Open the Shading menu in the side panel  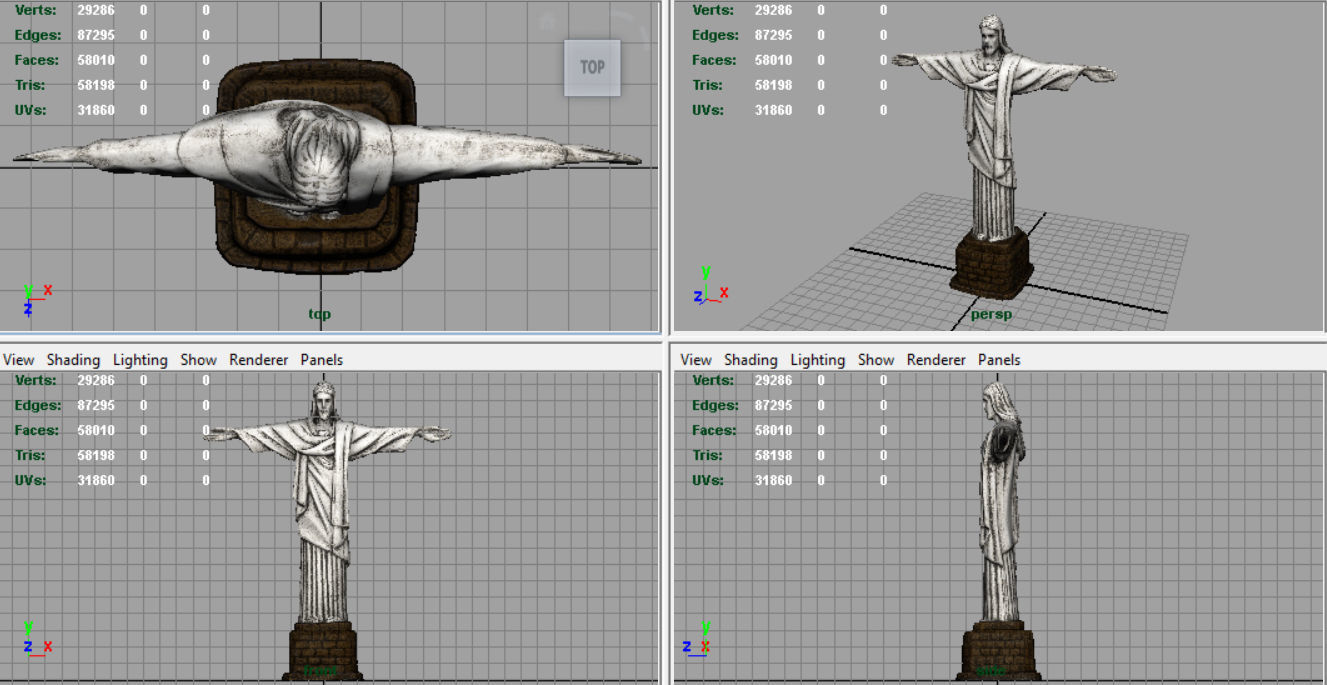750,360
